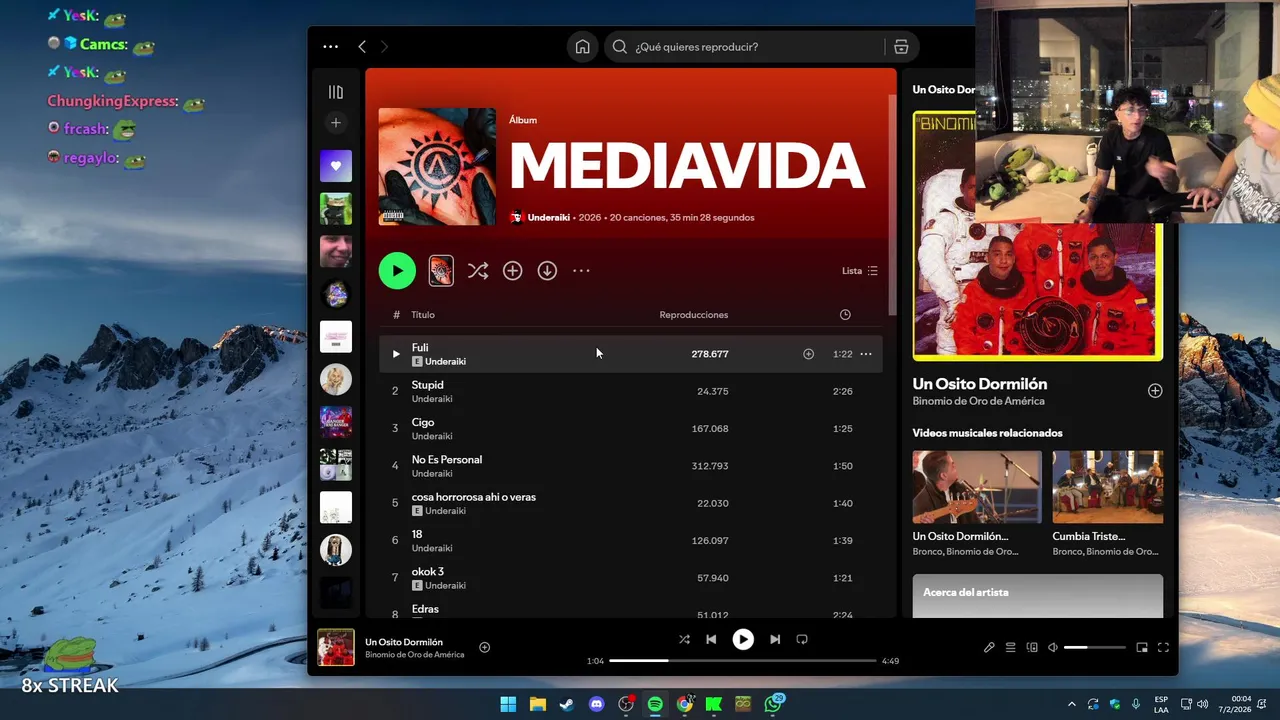Open the mini player
This screenshot has width=1280, height=720.
[1142, 647]
